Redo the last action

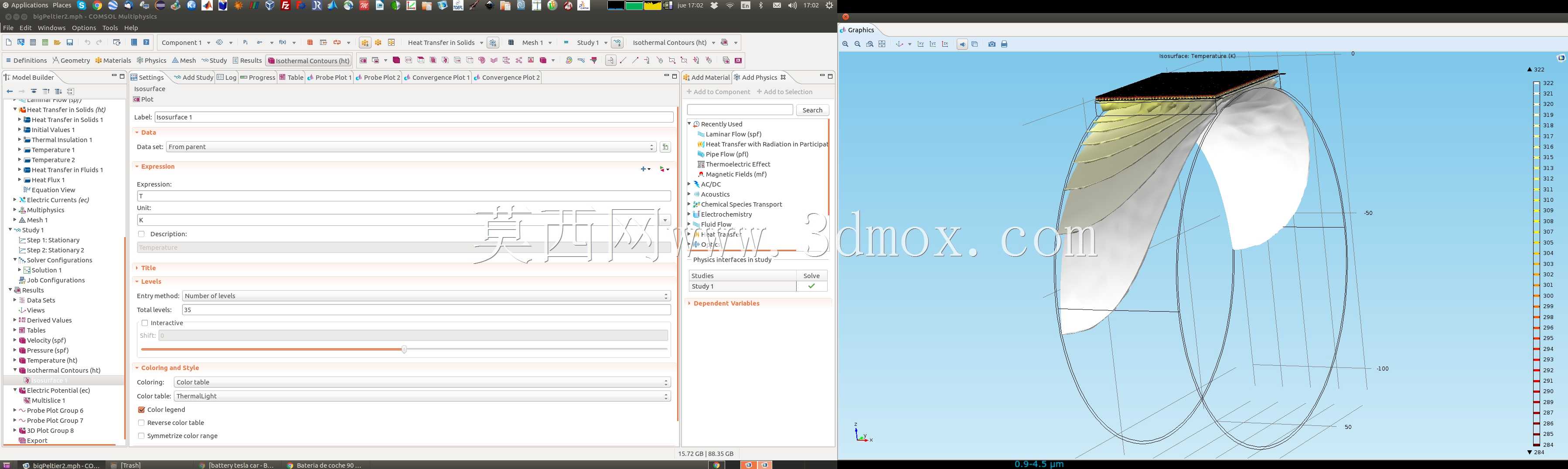point(99,43)
